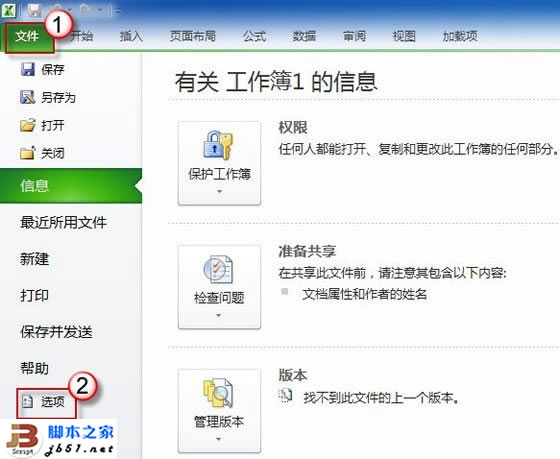The height and width of the screenshot is (459, 560).
Task: Click the Excel application icon in title bar
Action: (8, 10)
